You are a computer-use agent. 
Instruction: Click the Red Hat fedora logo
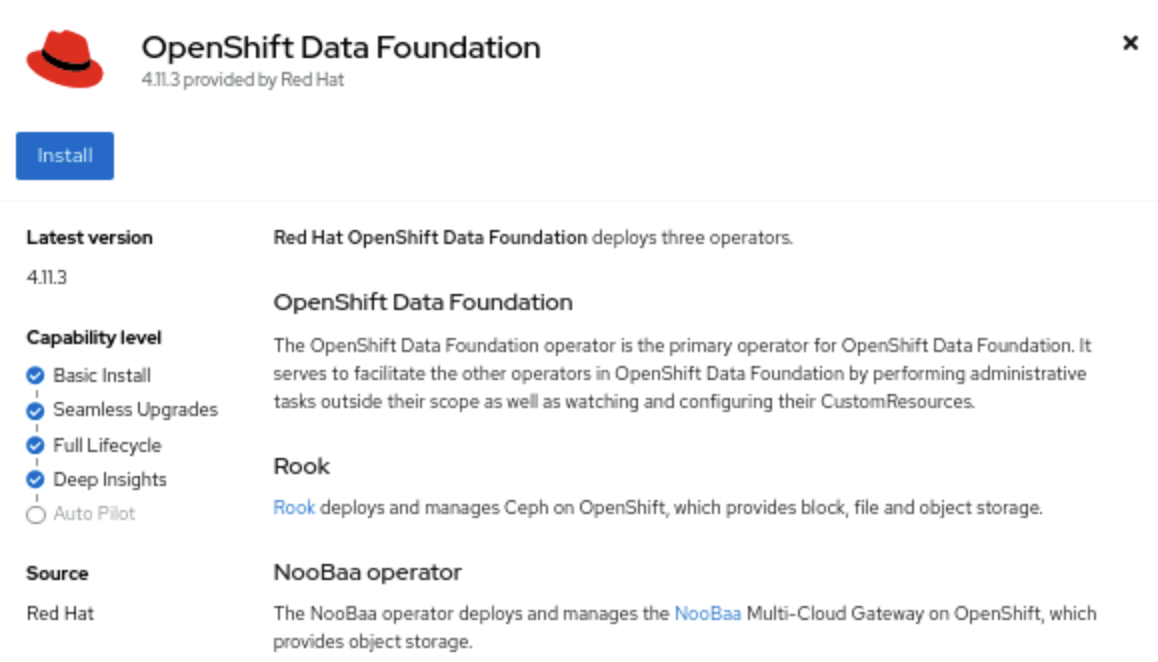[65, 59]
